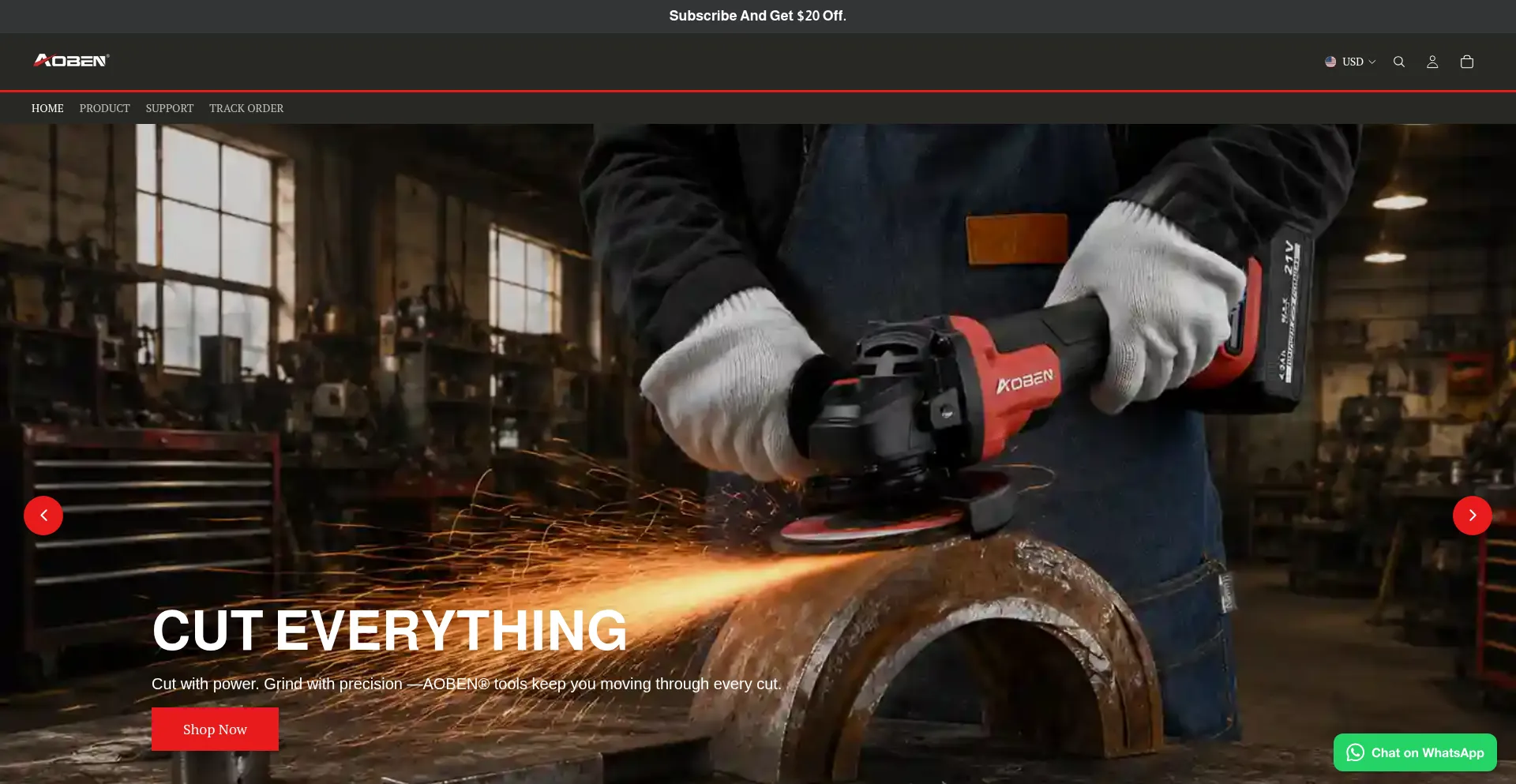The image size is (1516, 784).
Task: Click the 'Cut with power. Grind with precision' tagline
Action: pyautogui.click(x=467, y=684)
